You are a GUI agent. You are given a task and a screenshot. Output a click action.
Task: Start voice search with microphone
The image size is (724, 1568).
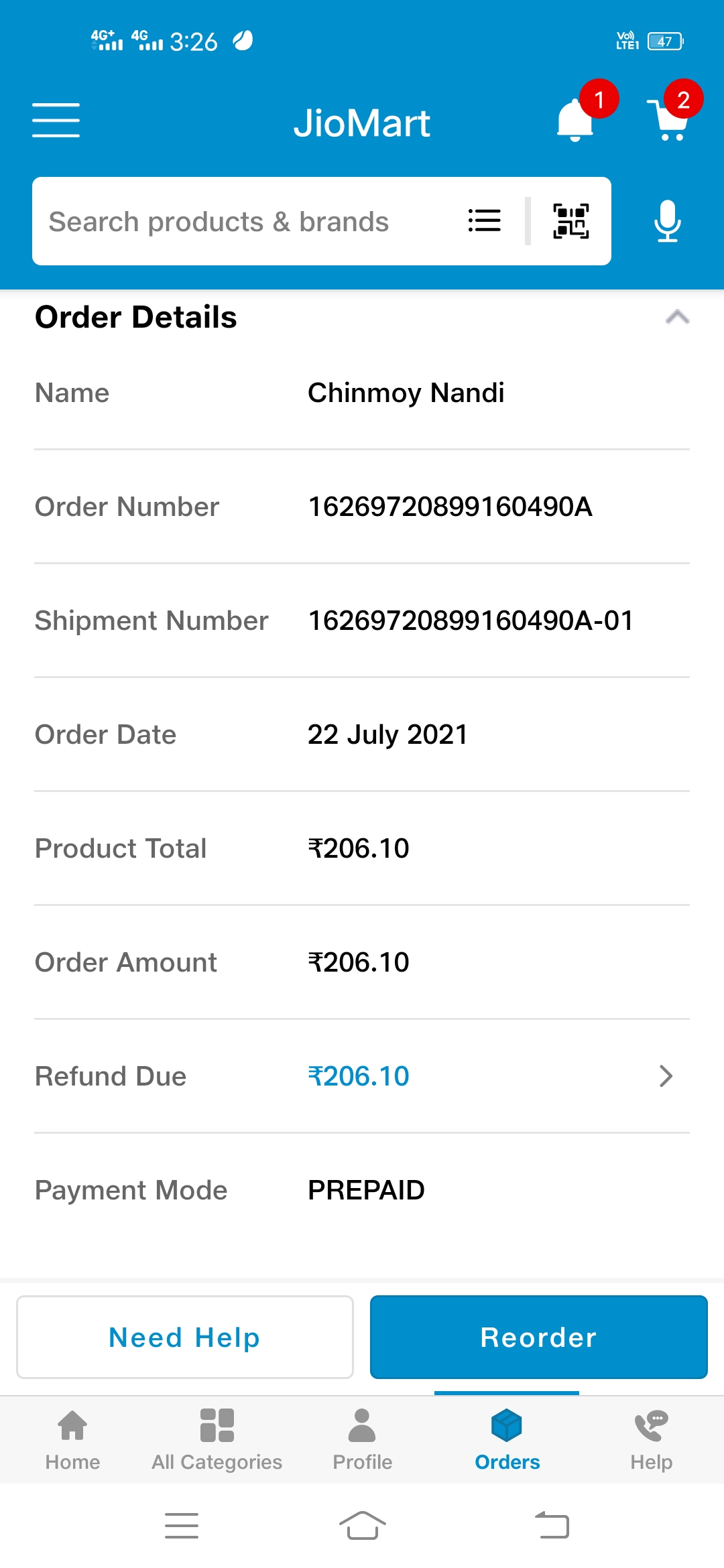click(x=667, y=221)
